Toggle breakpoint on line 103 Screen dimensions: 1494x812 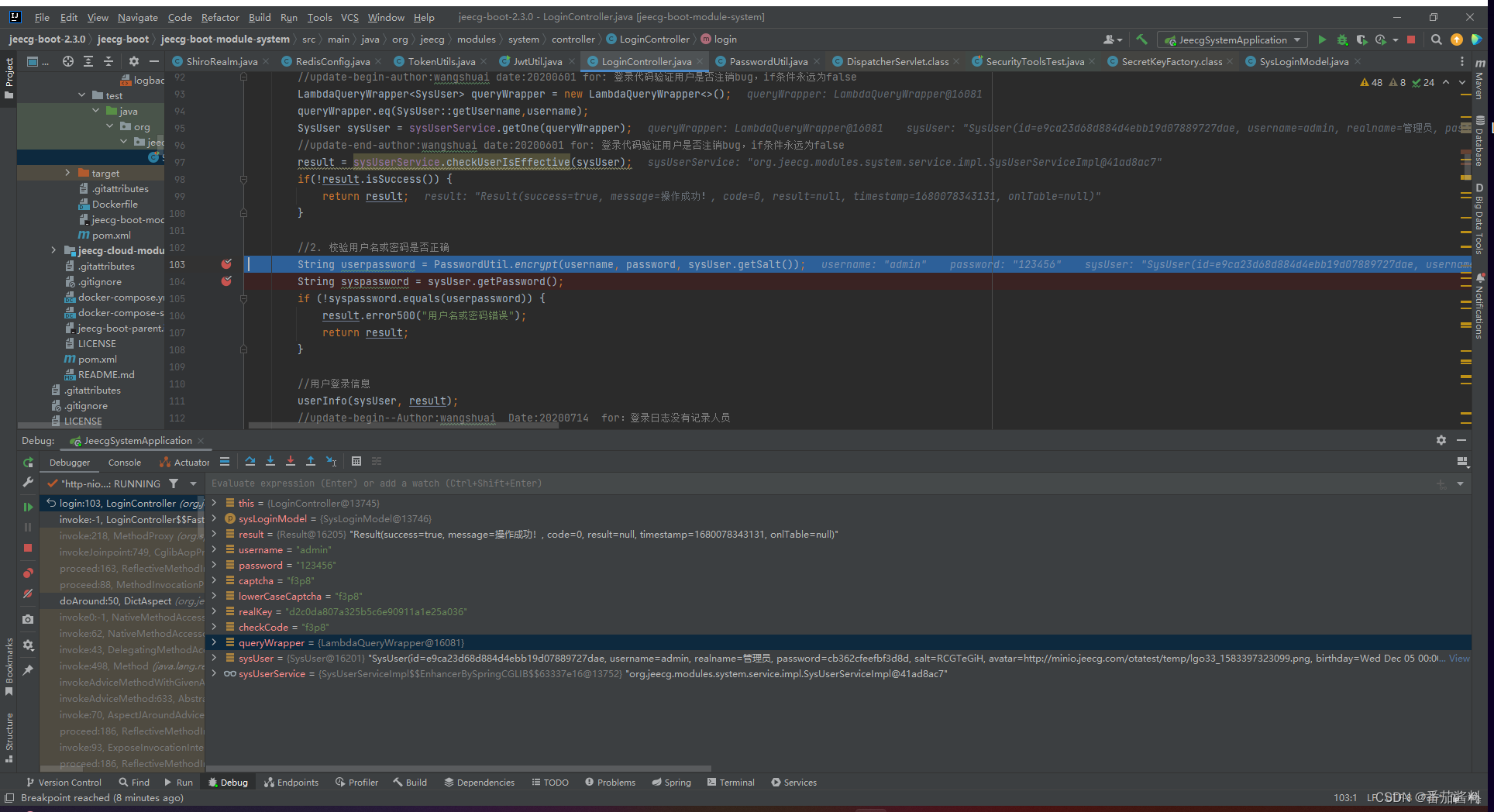pyautogui.click(x=226, y=264)
